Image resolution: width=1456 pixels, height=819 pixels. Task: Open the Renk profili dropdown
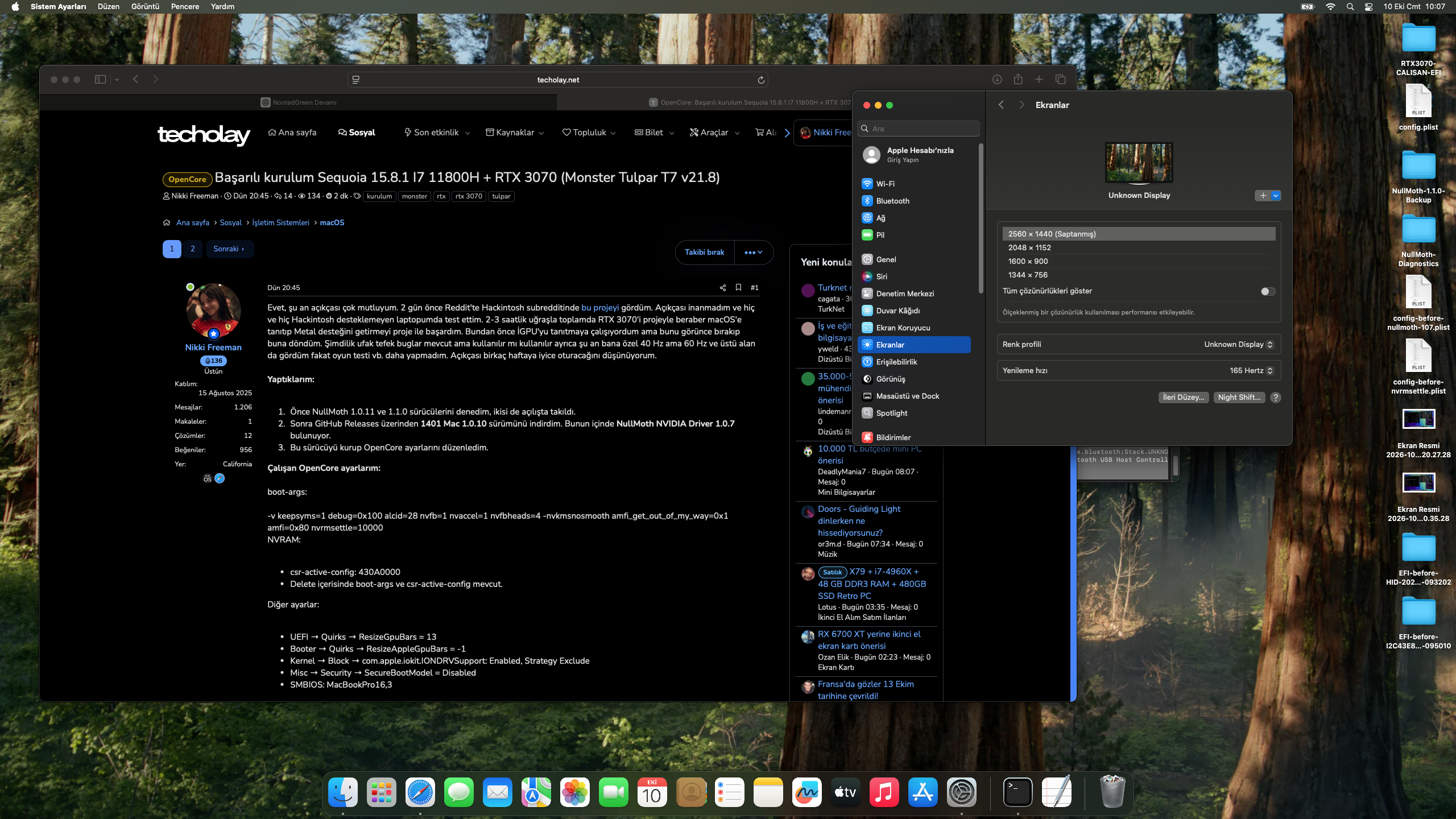pos(1239,344)
